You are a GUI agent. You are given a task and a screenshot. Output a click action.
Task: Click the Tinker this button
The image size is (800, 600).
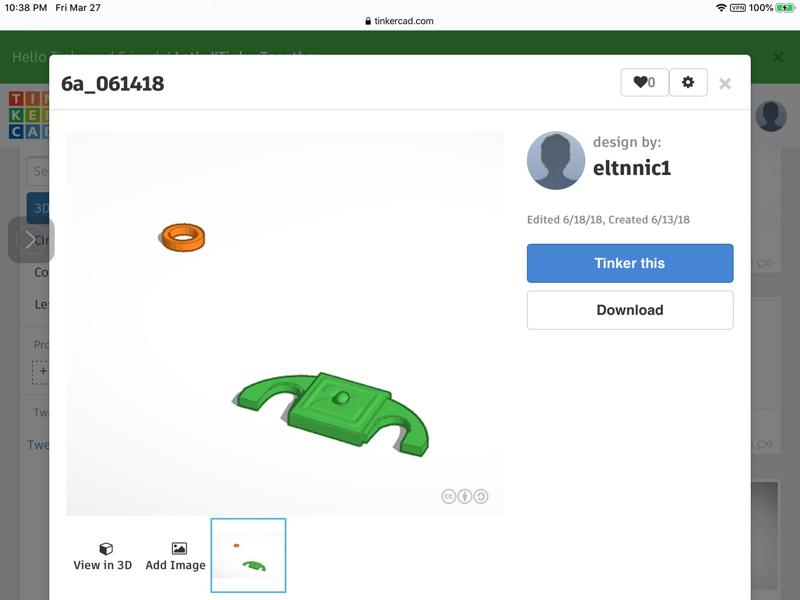coord(630,263)
